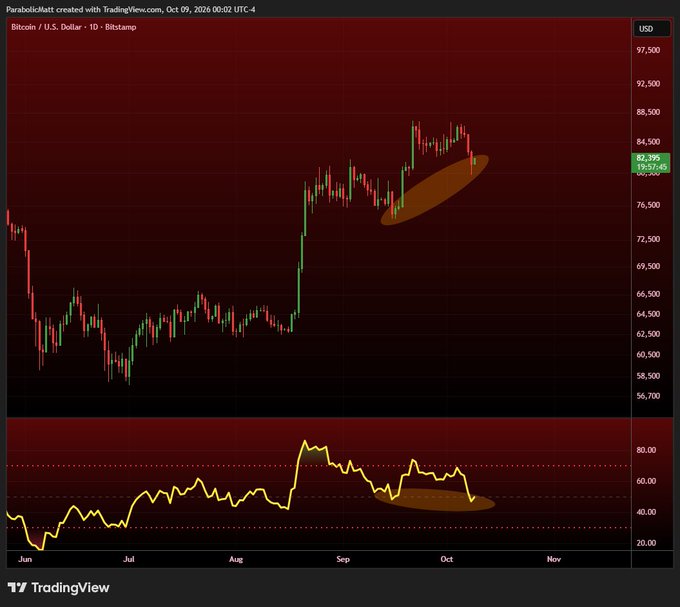The image size is (680, 607).
Task: Click the 76,500 price axis label
Action: [648, 205]
